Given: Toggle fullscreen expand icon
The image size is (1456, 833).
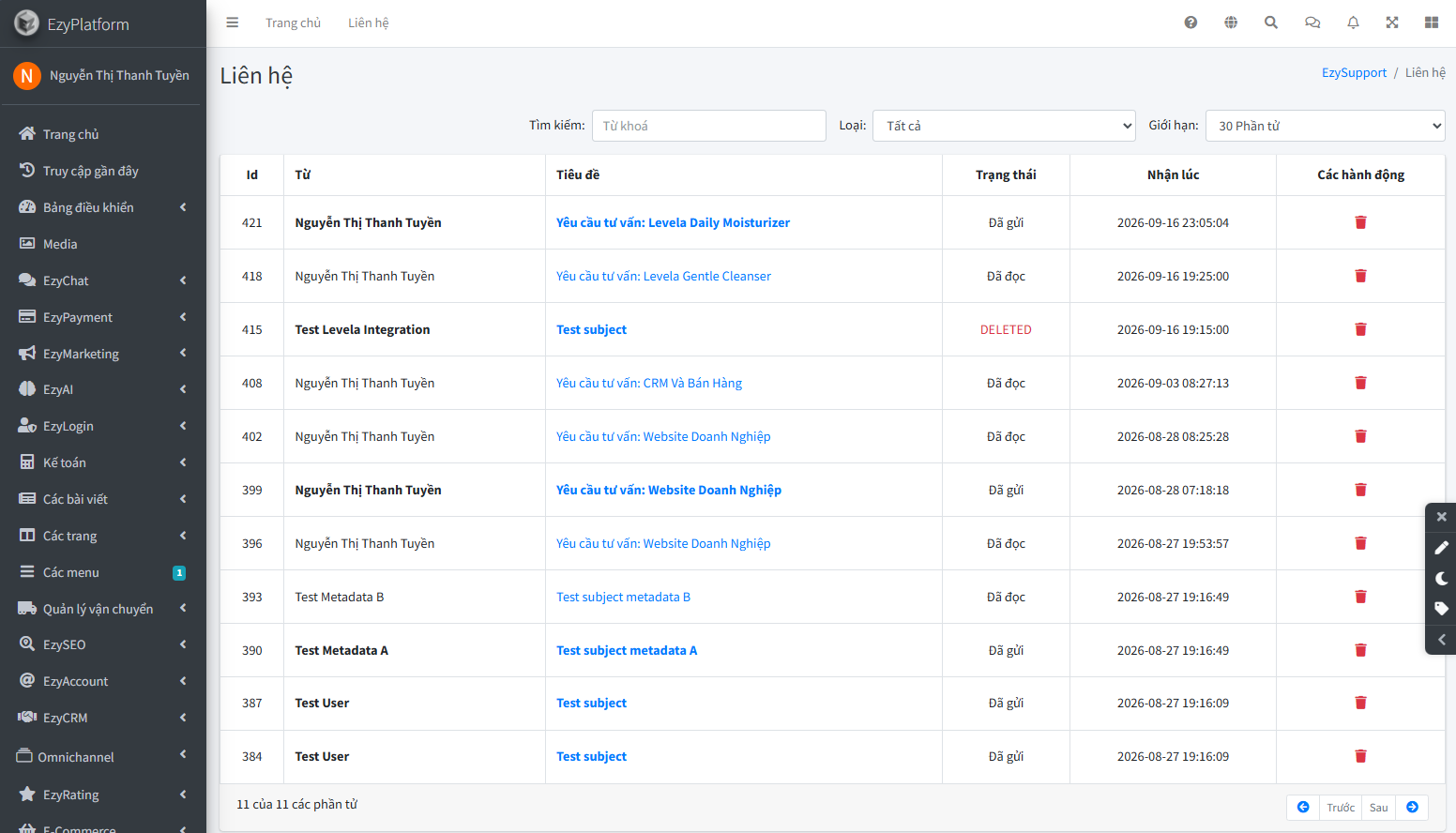Looking at the screenshot, I should click(x=1392, y=23).
